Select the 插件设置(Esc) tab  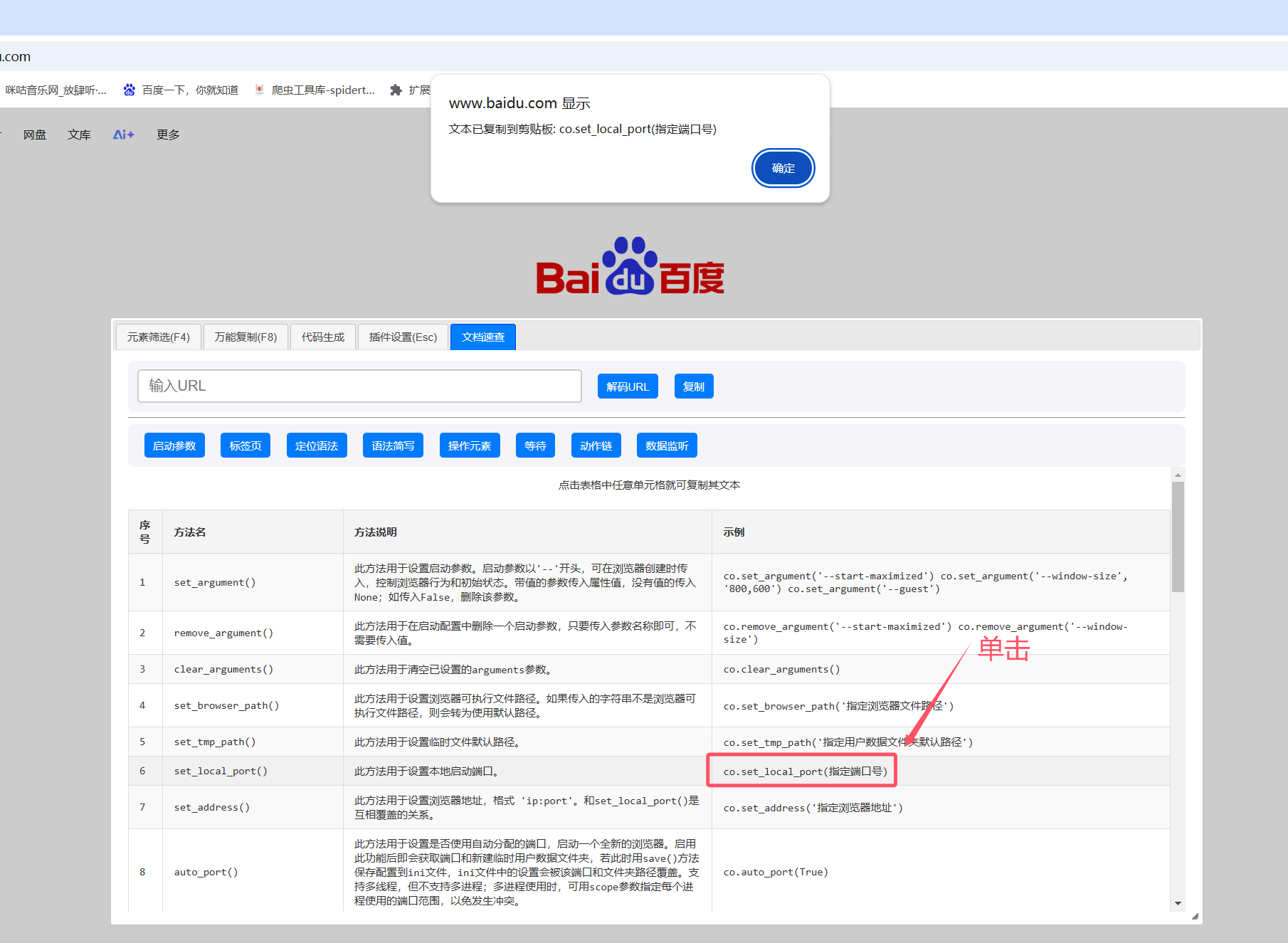(x=403, y=337)
